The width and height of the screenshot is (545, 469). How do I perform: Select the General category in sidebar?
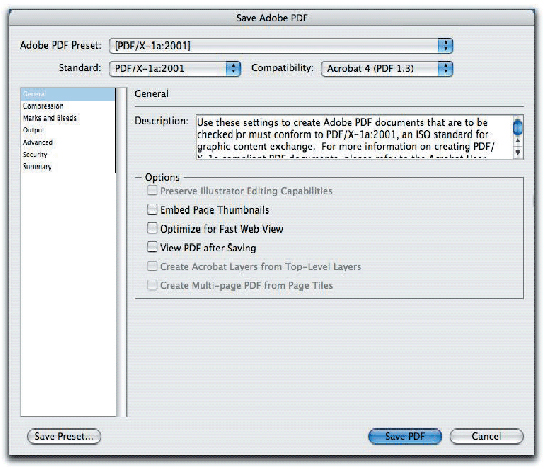point(68,94)
